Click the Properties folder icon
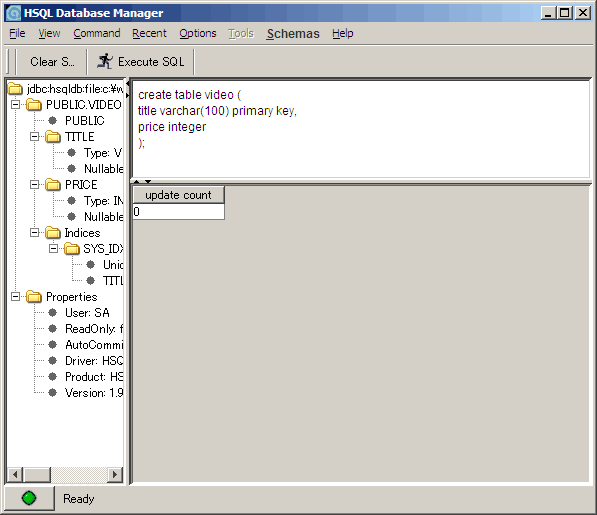 [x=34, y=297]
